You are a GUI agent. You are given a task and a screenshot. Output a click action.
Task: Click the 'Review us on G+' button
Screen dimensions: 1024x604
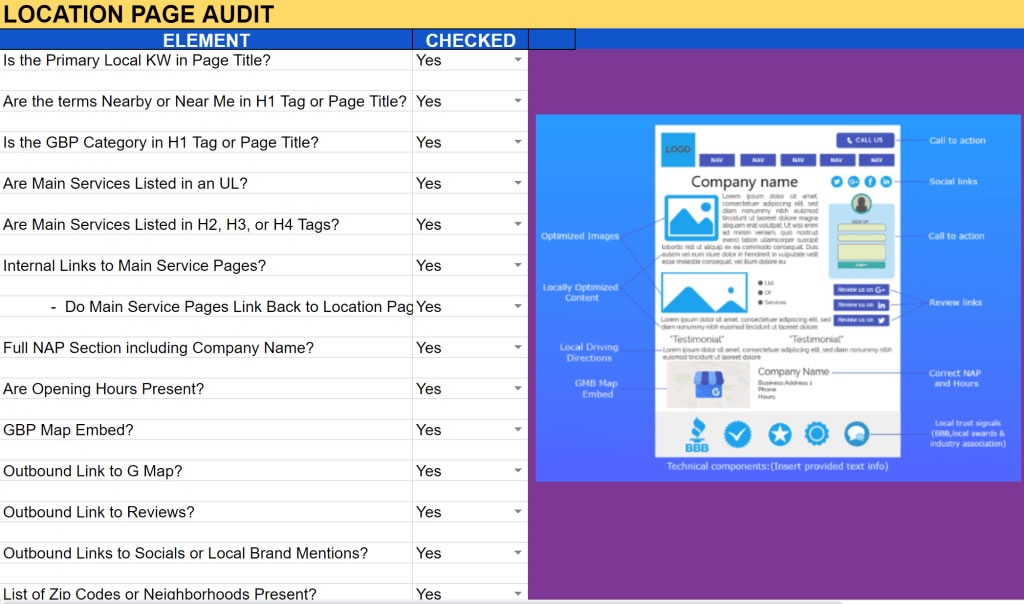(x=861, y=290)
